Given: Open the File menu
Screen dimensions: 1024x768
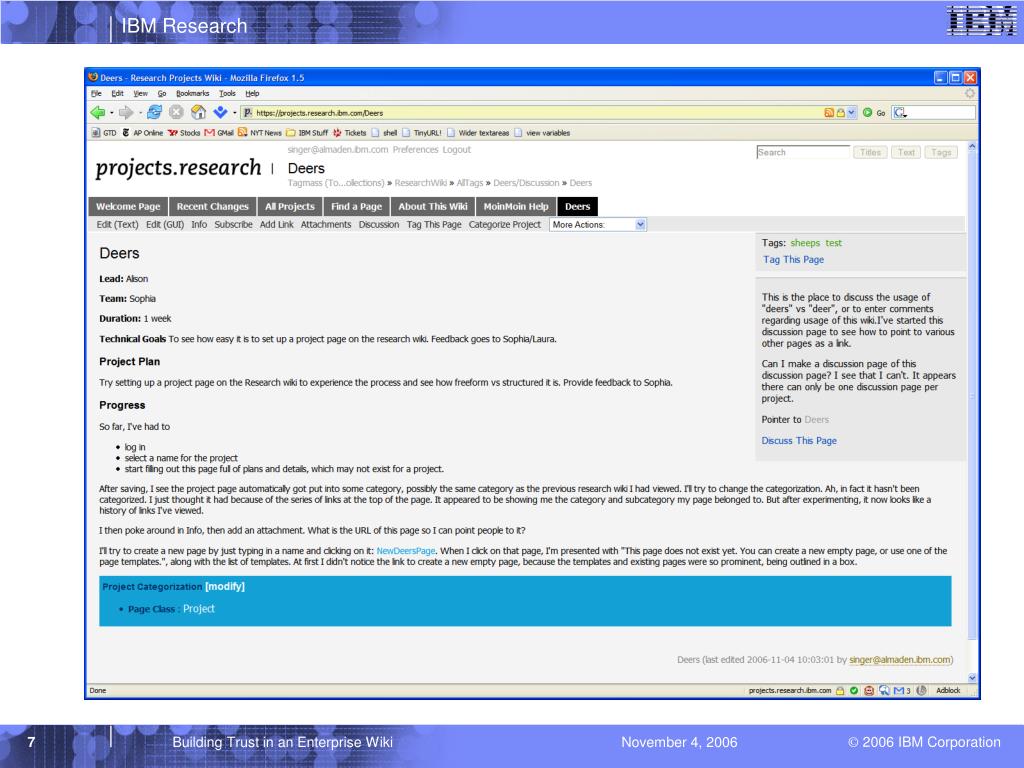Looking at the screenshot, I should pyautogui.click(x=96, y=93).
